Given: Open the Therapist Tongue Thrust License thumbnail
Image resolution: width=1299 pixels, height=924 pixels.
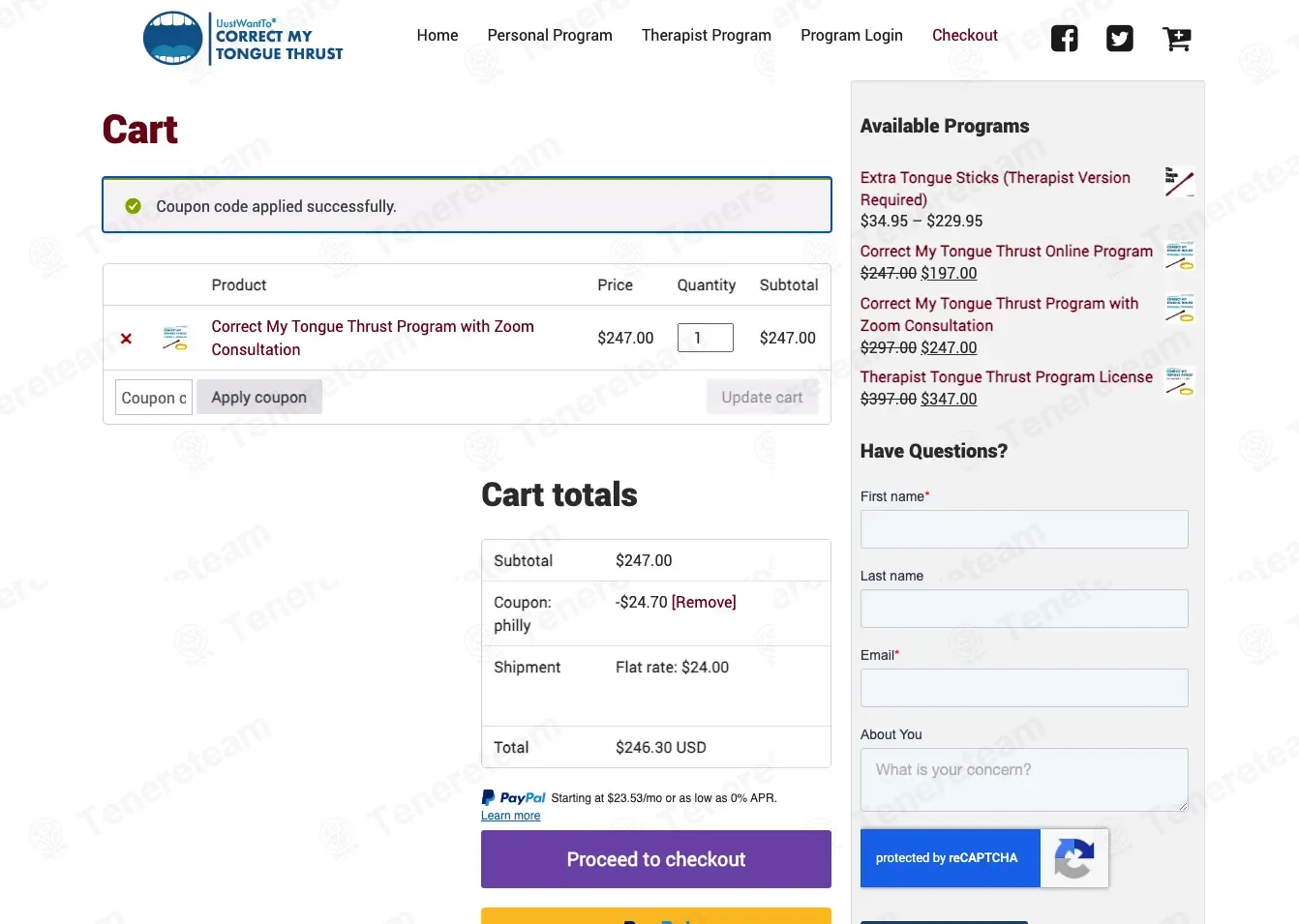Looking at the screenshot, I should click(x=1179, y=381).
